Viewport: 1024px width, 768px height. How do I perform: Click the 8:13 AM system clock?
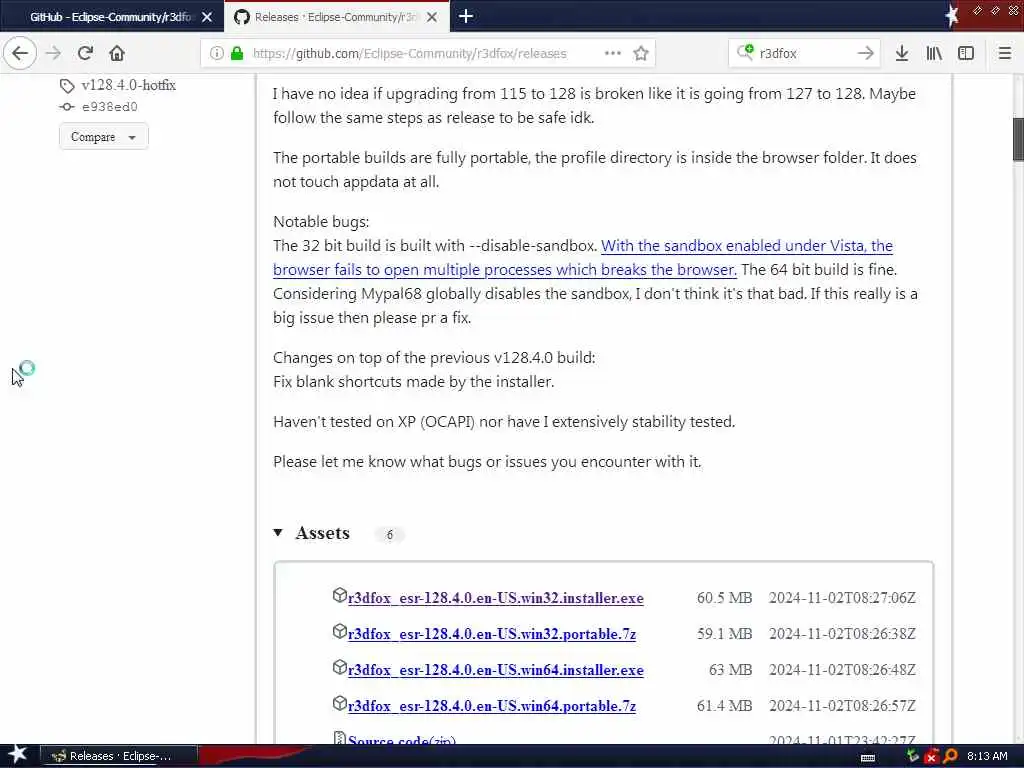[987, 756]
